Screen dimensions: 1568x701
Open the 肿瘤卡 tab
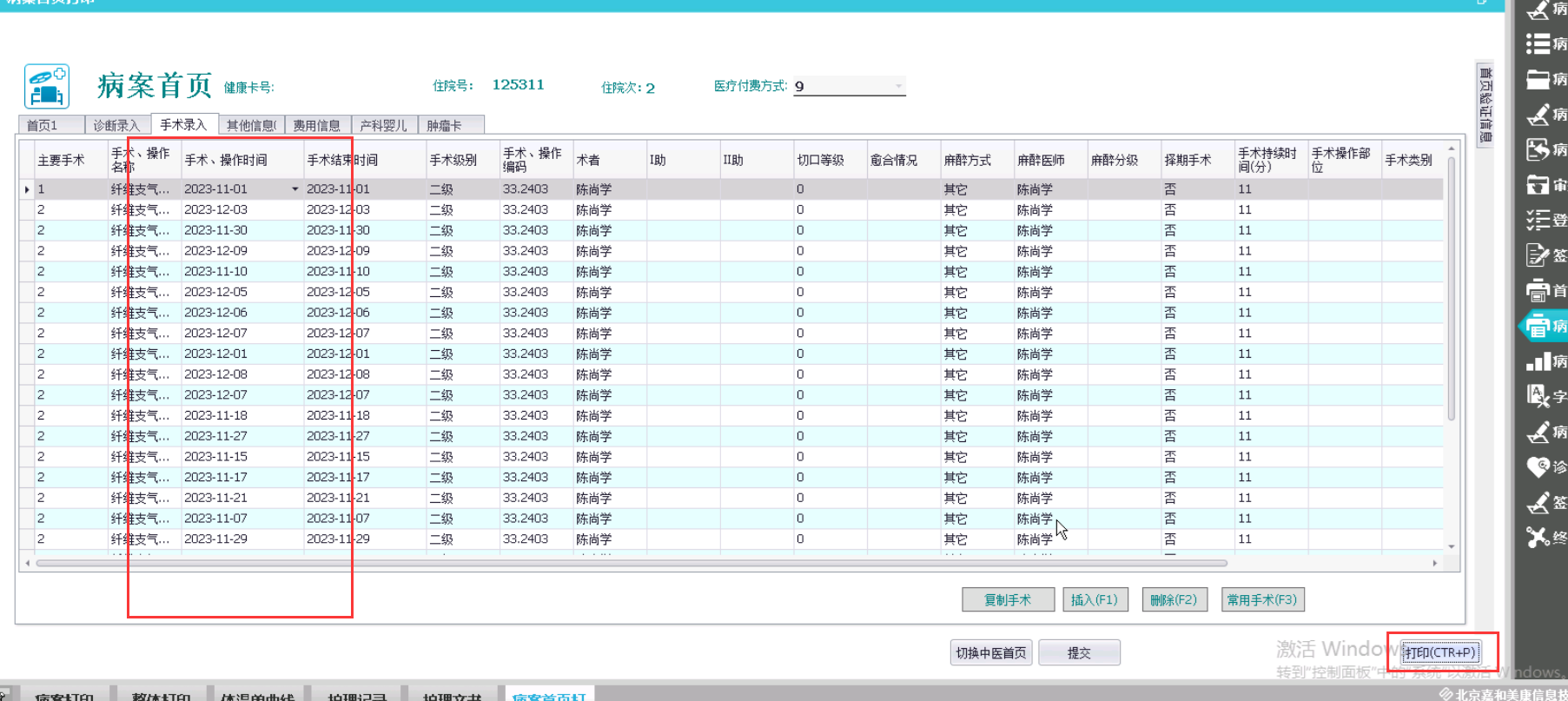(450, 125)
